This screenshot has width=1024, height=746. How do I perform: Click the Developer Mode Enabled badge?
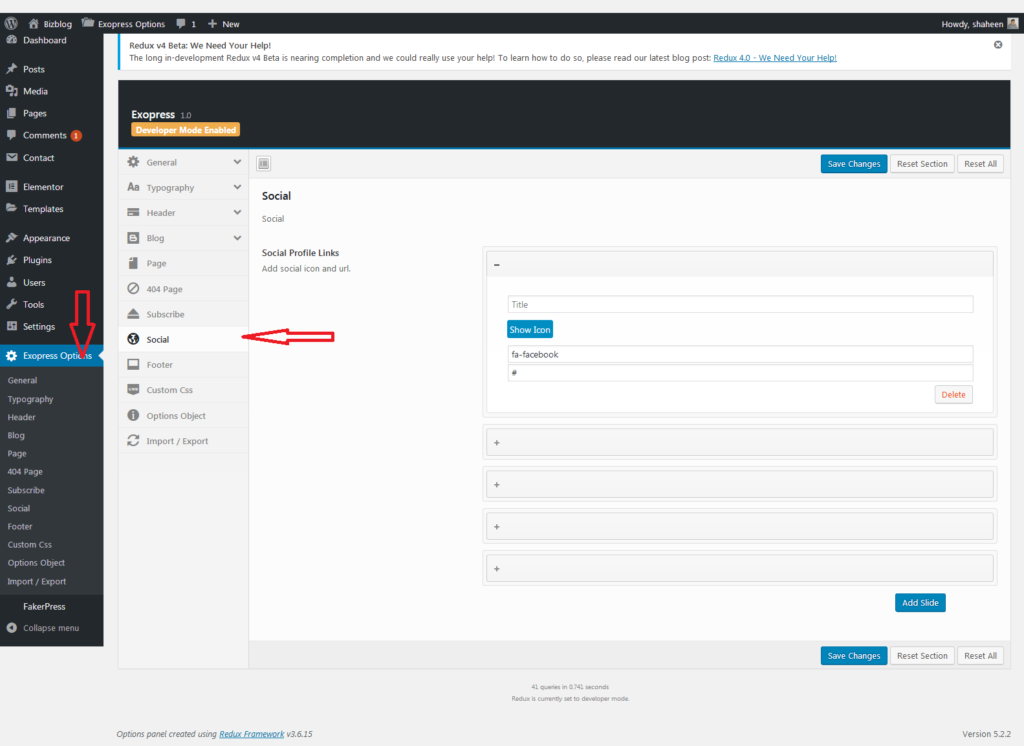click(x=185, y=130)
